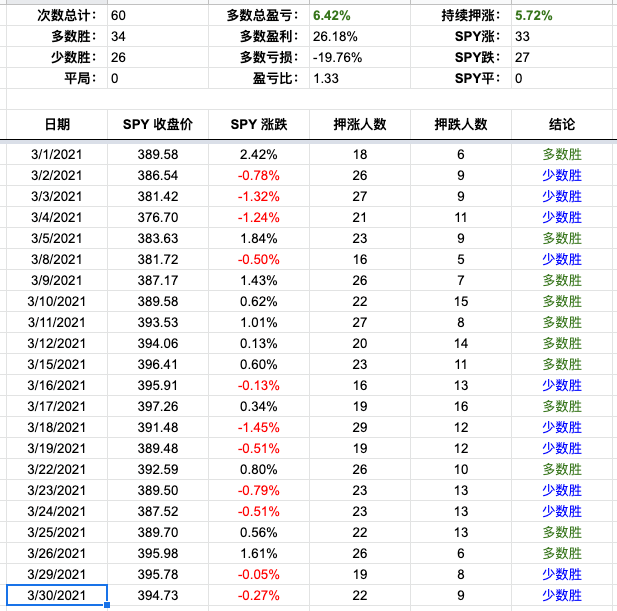617x611 pixels.
Task: Select the selected date cell 3/30/2021
Action: click(57, 595)
